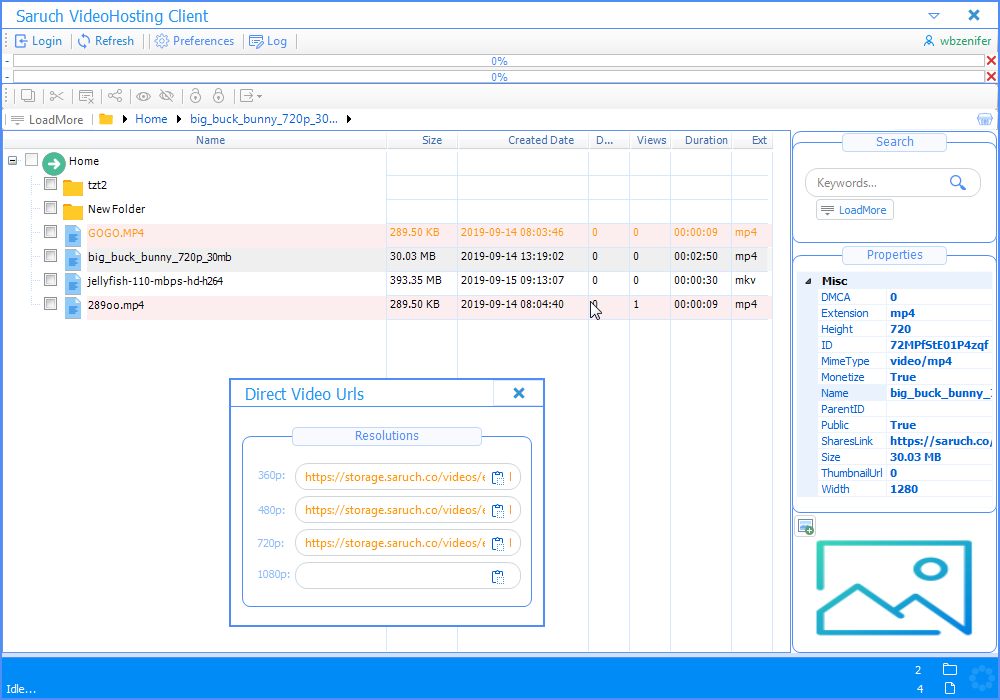The image size is (1000, 700).
Task: Click clipboard icon in 1080p field
Action: pos(498,576)
